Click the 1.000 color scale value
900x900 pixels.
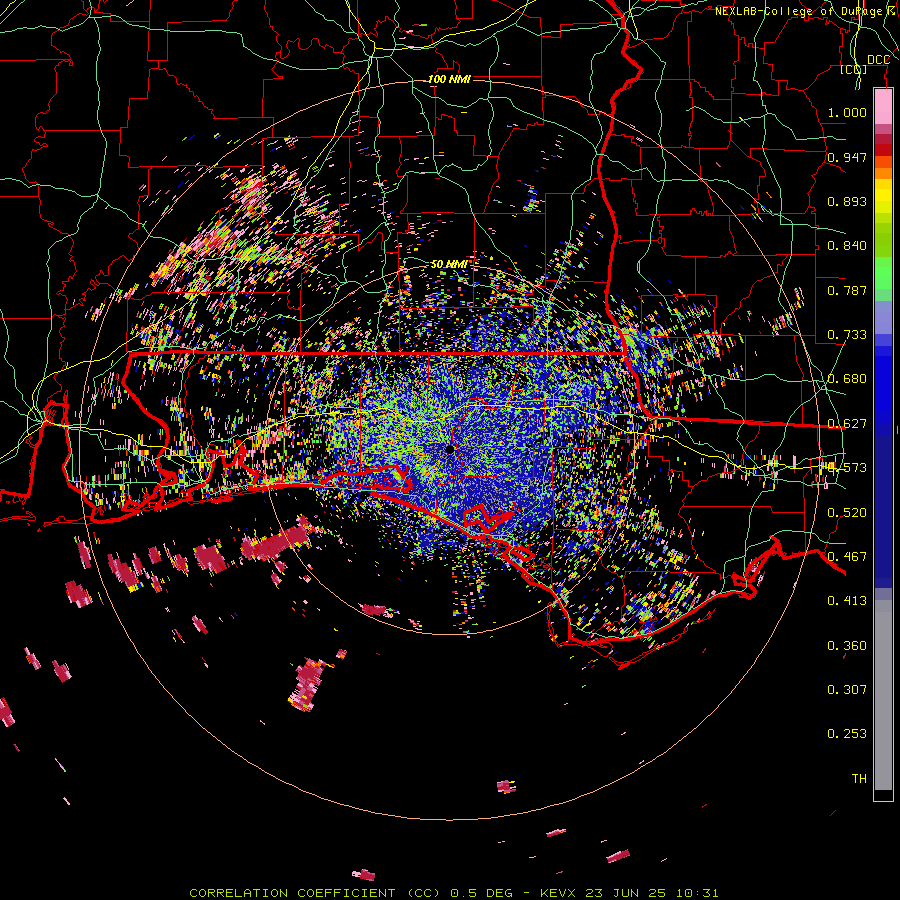pos(847,112)
